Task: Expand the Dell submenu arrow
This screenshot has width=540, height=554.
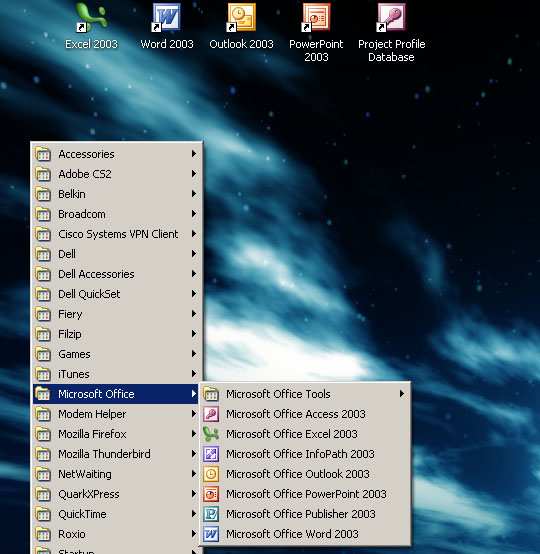Action: (x=194, y=254)
